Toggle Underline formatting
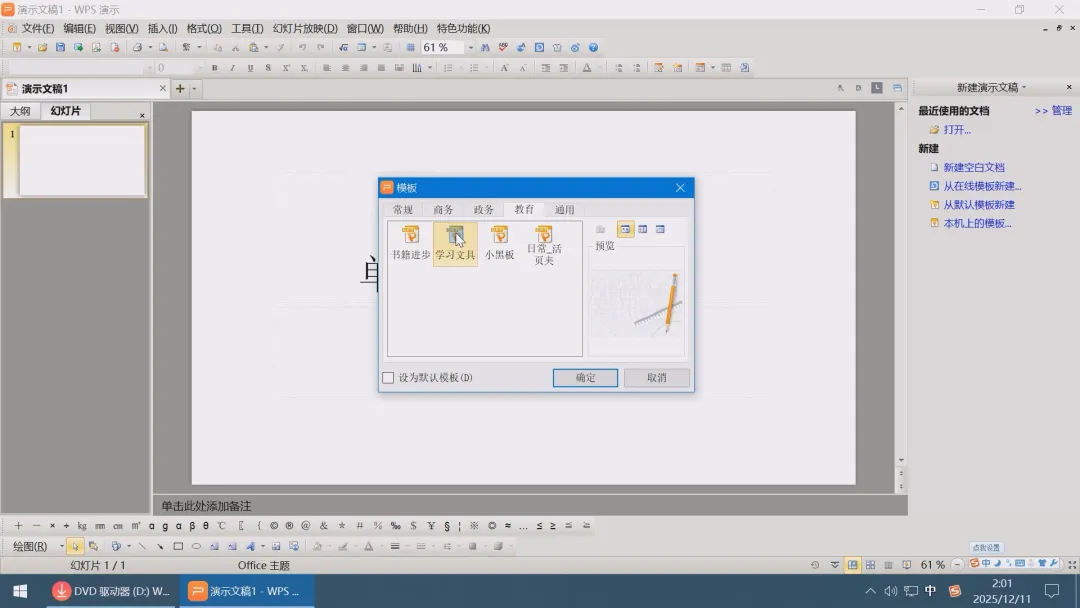The height and width of the screenshot is (608, 1080). point(250,67)
